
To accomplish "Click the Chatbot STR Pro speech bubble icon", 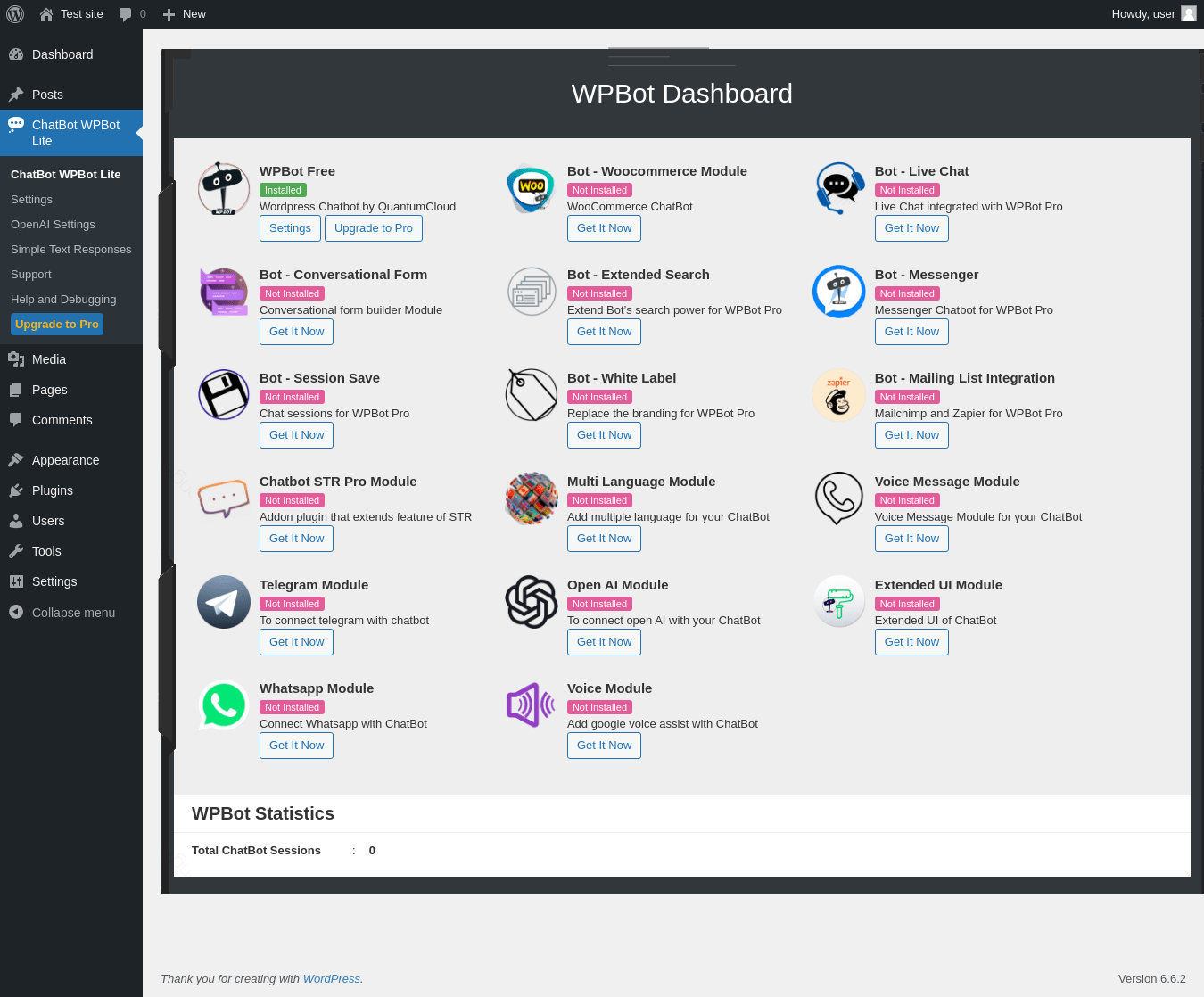I will [x=224, y=498].
